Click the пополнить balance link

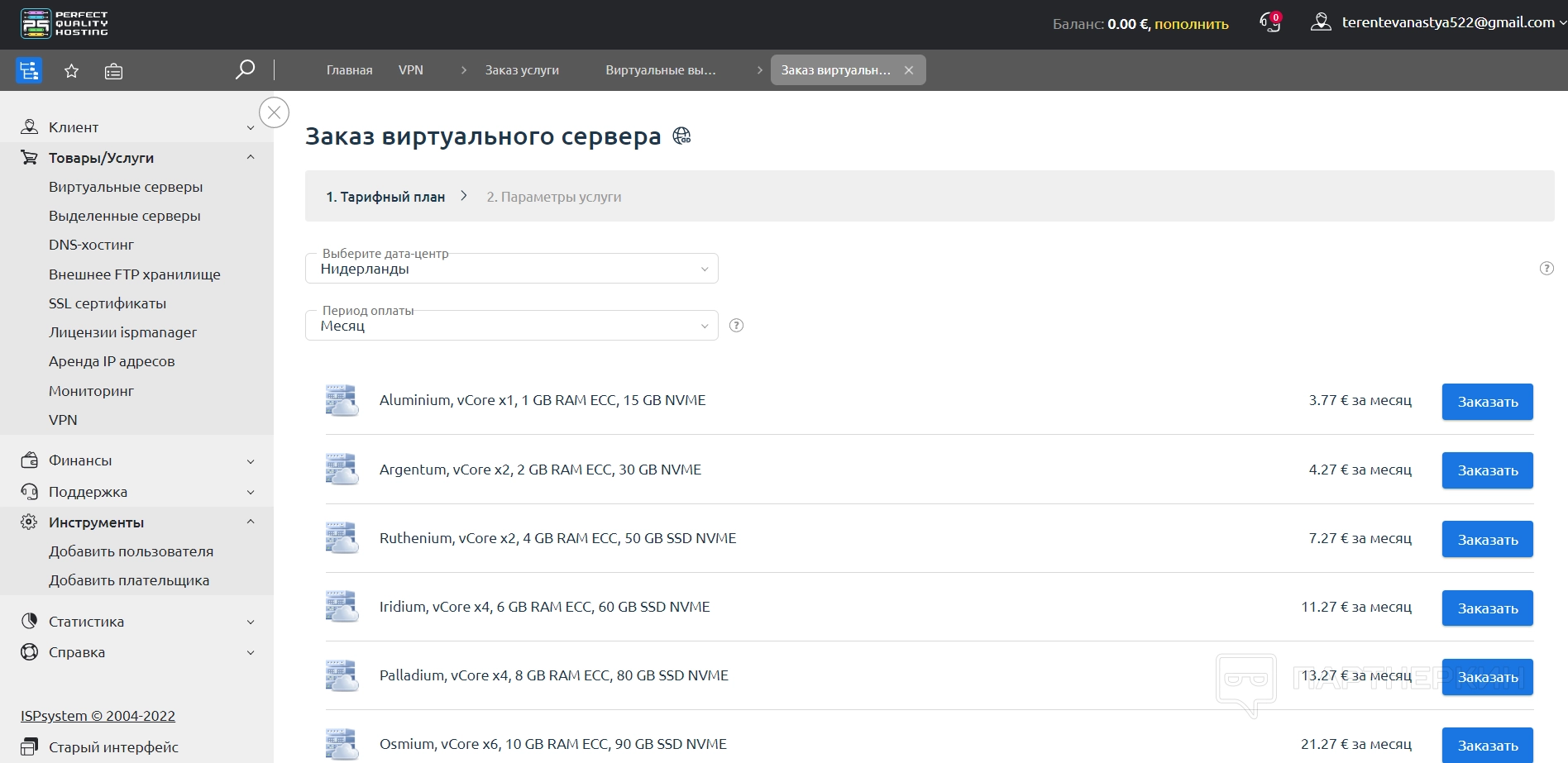1191,25
